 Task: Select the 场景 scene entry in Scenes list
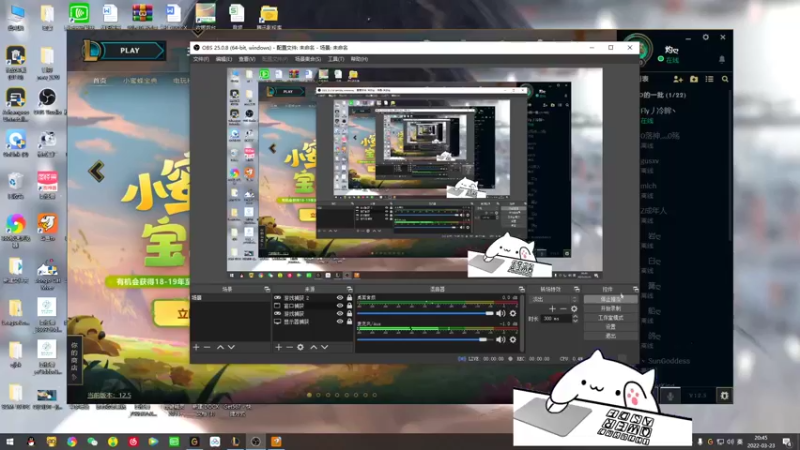[230, 297]
